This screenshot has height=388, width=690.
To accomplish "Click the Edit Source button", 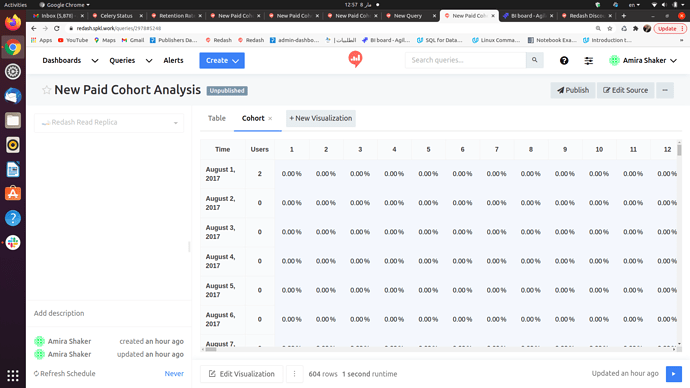I will click(625, 90).
